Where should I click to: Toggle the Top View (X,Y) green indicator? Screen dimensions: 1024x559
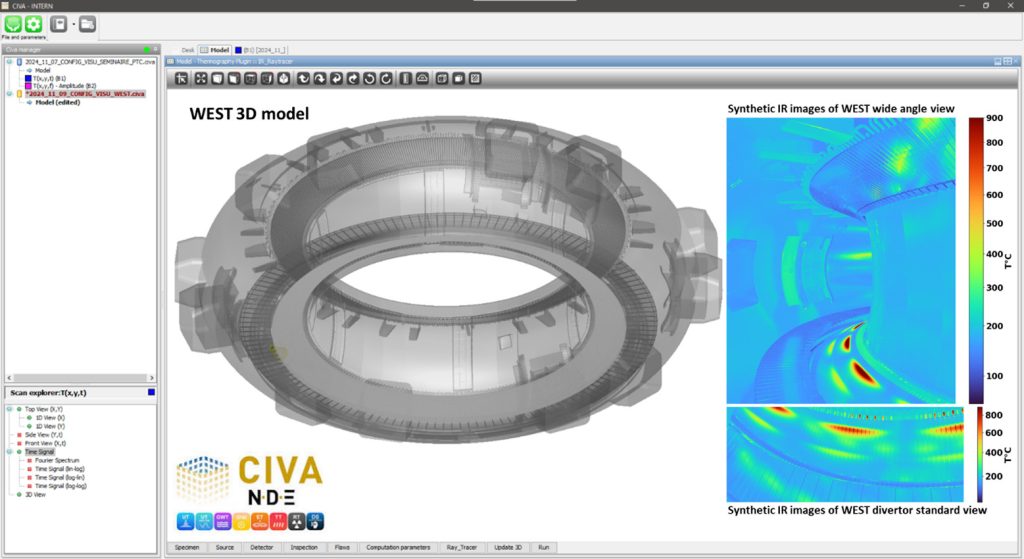click(x=19, y=409)
